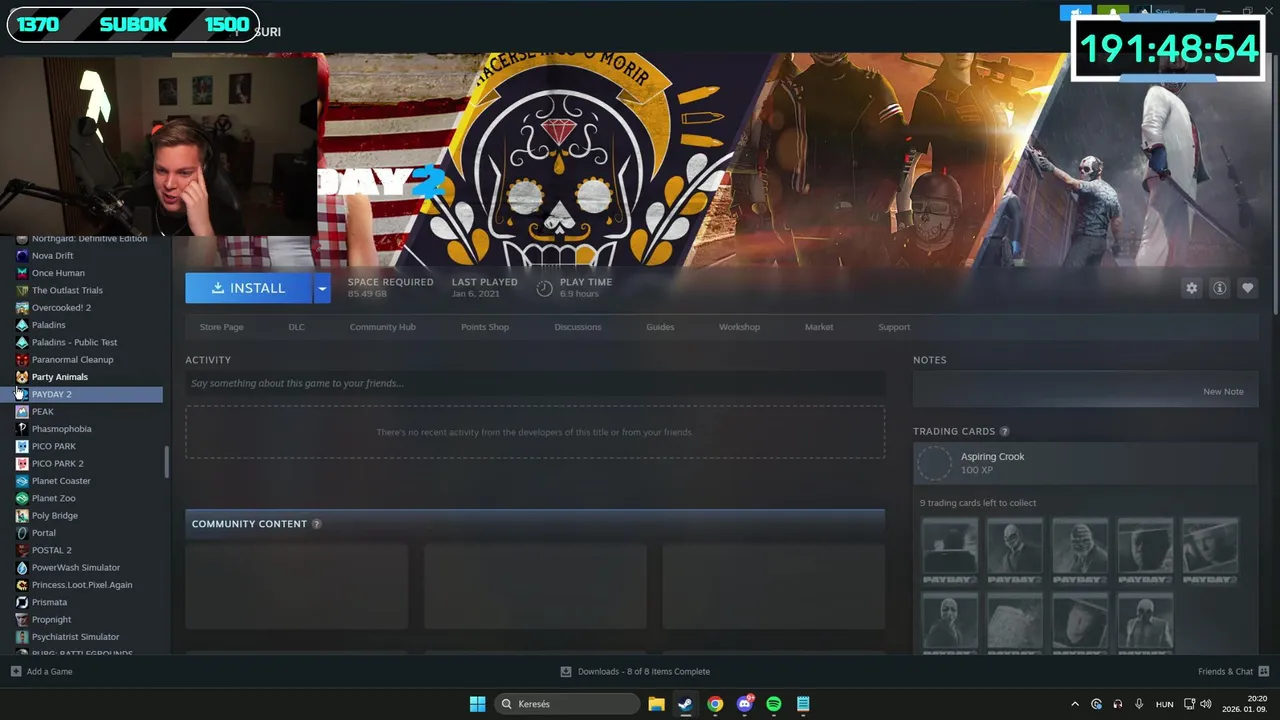This screenshot has width=1280, height=720.
Task: Select PEAK in the library list
Action: (x=43, y=412)
